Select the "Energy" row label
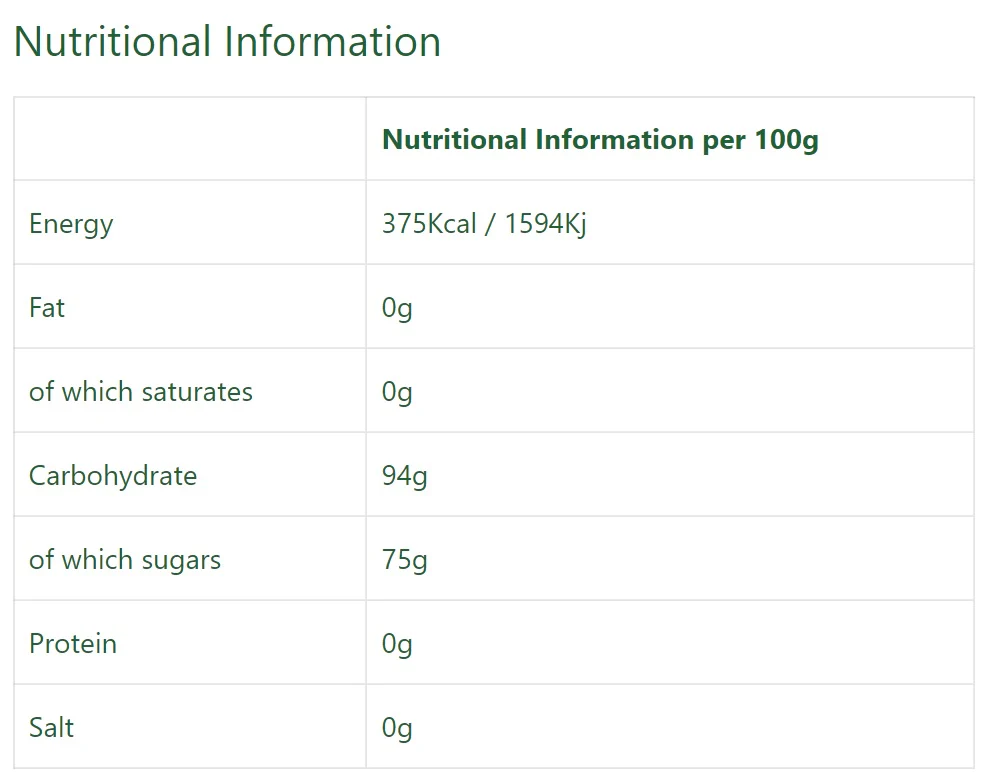This screenshot has width=995, height=779. (71, 224)
